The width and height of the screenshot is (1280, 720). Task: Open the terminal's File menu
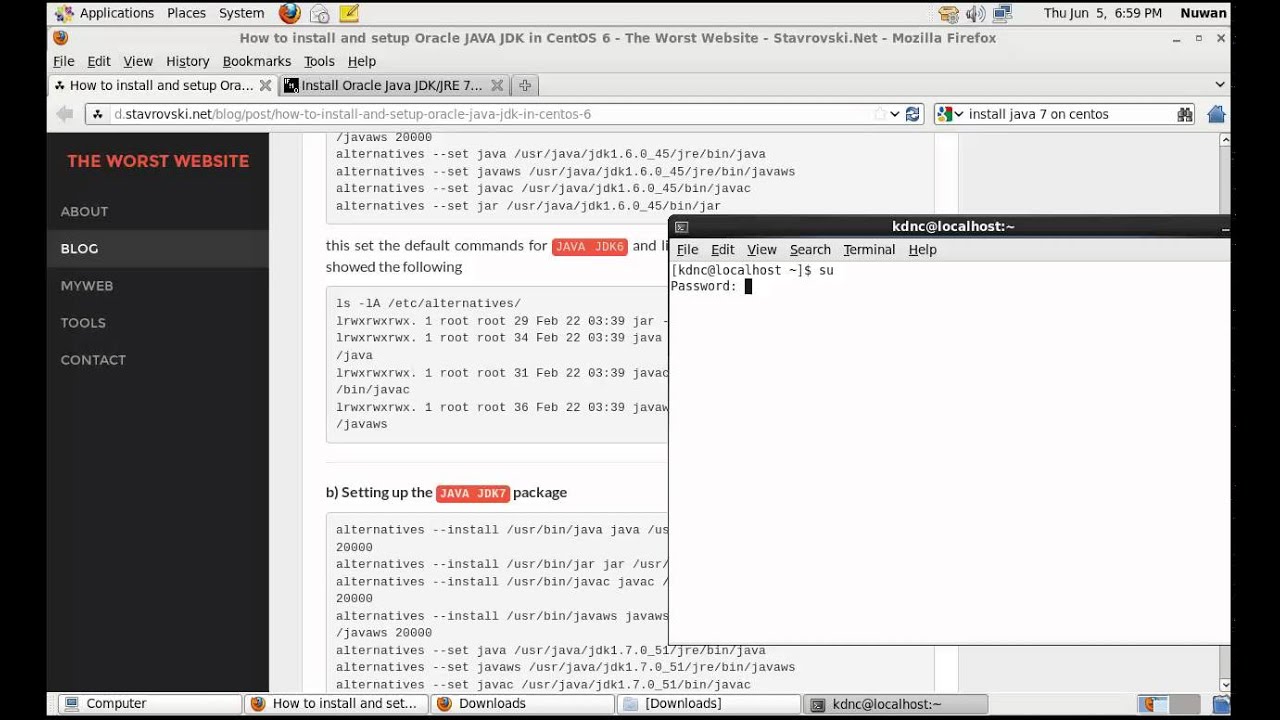(x=687, y=249)
